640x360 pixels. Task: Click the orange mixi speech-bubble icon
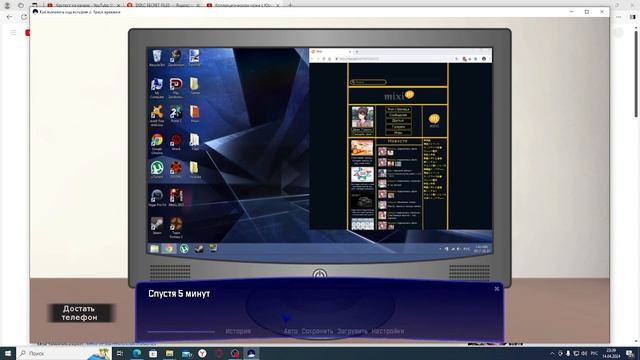(434, 119)
